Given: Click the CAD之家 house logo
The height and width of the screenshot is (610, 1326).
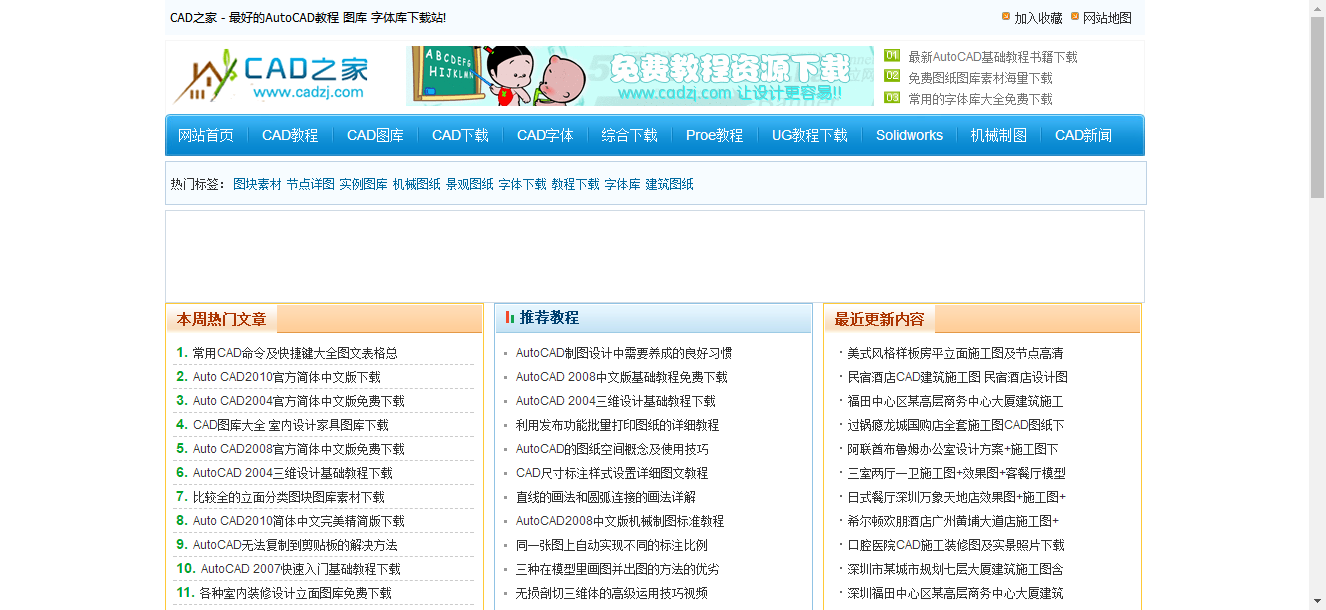Looking at the screenshot, I should point(271,77).
